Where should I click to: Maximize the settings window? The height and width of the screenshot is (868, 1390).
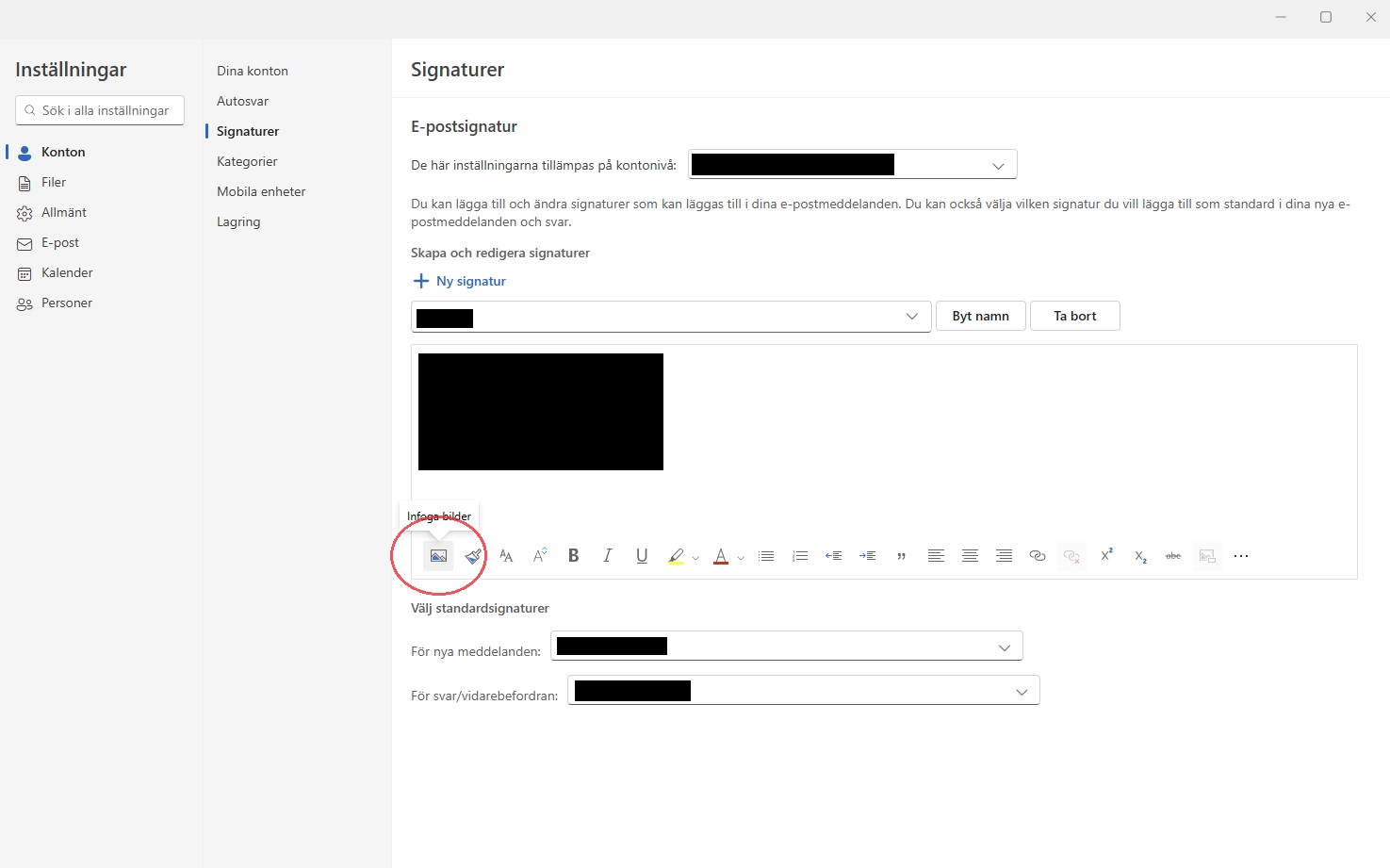1326,17
